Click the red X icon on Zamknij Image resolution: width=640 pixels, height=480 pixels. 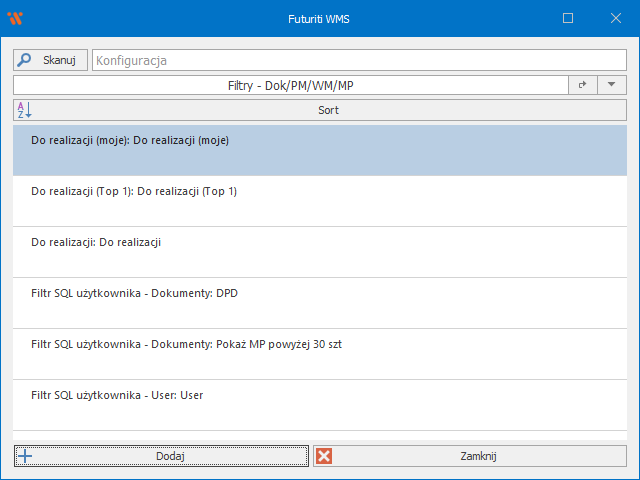click(324, 456)
